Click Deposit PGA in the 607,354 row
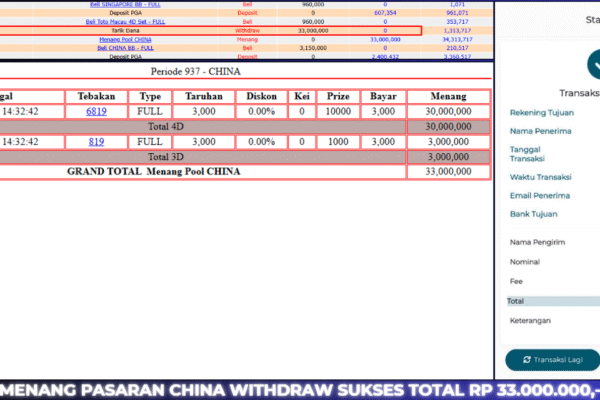 coord(126,13)
